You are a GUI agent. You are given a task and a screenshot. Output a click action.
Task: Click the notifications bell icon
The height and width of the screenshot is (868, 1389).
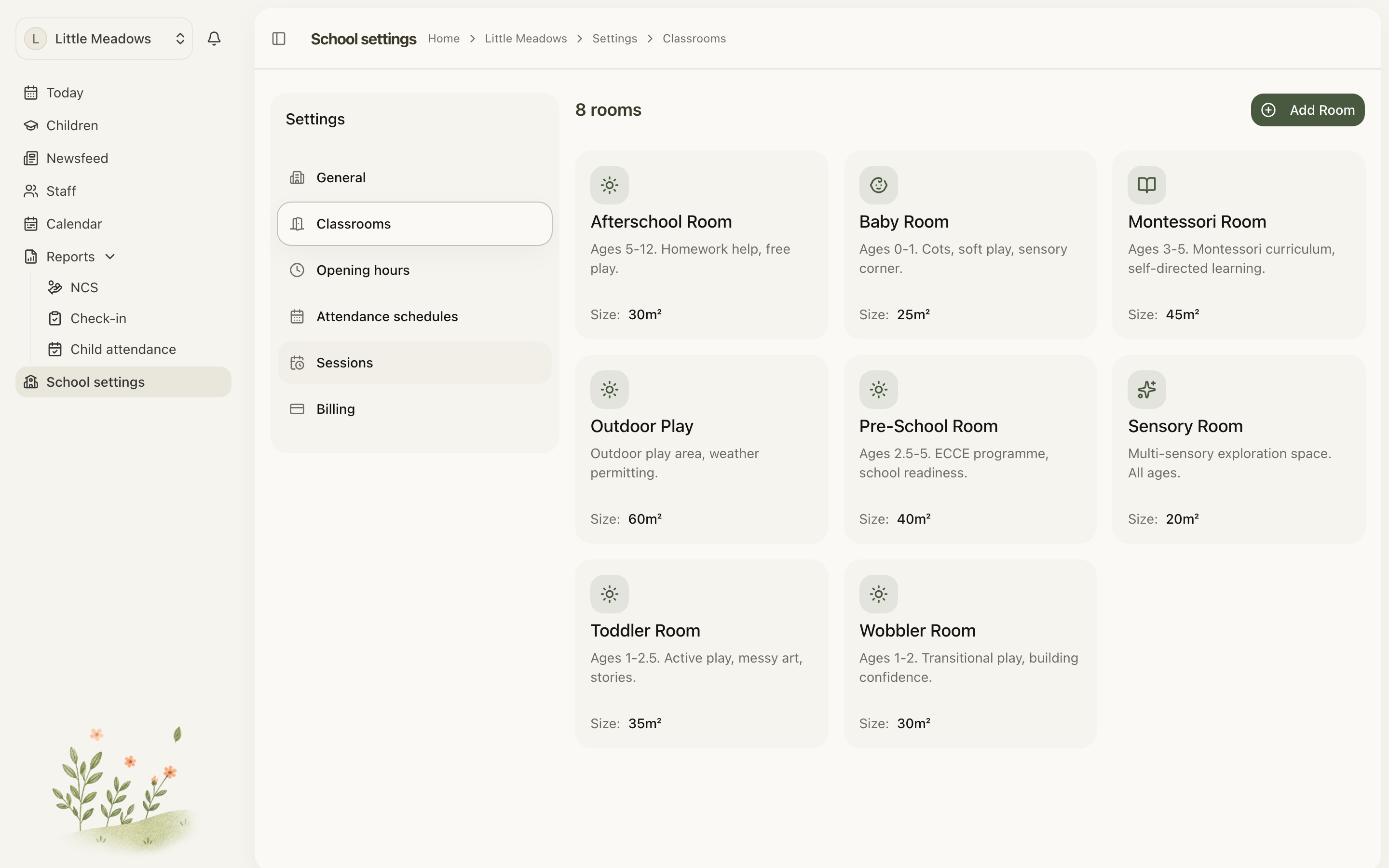coord(214,39)
